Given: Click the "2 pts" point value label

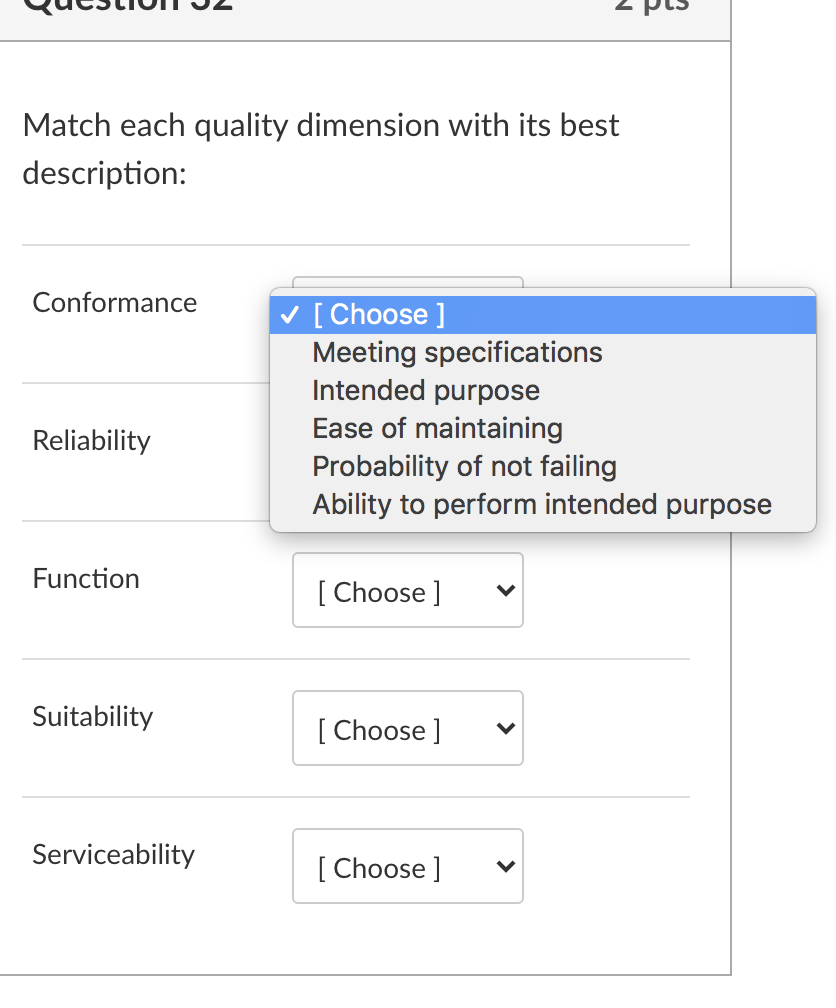Looking at the screenshot, I should pos(652,8).
